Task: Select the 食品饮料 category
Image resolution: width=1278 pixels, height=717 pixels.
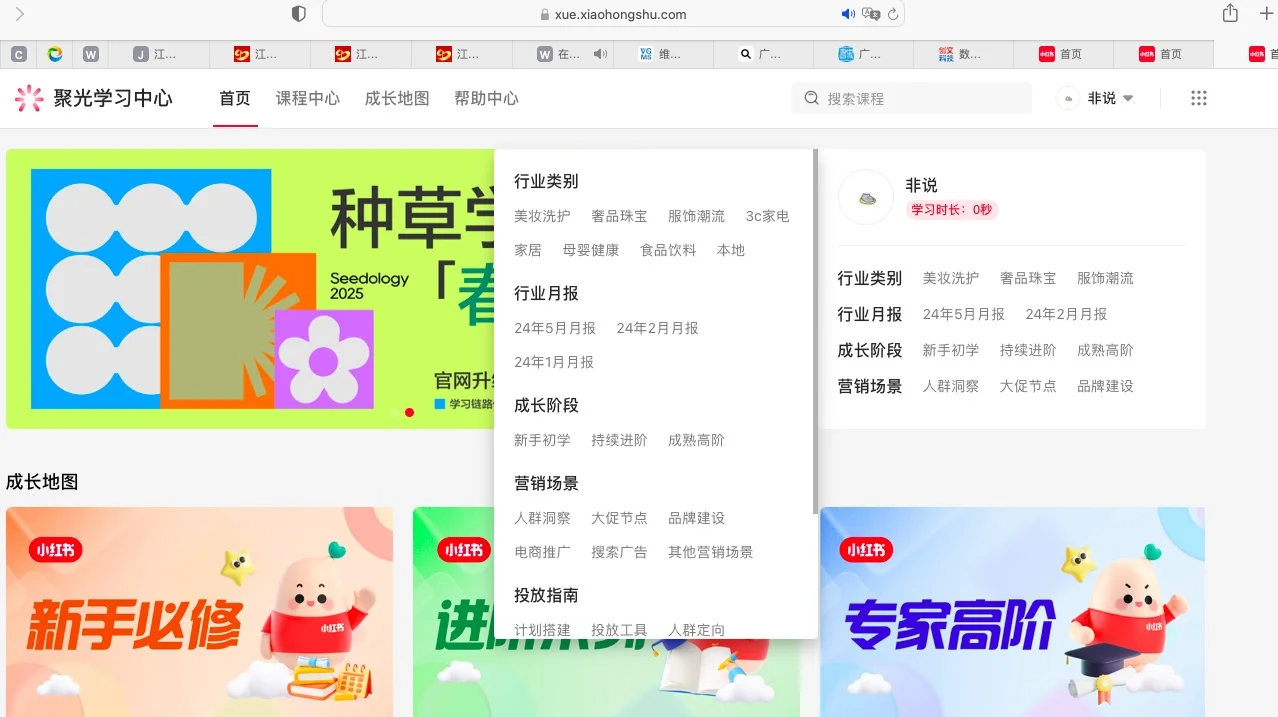Action: pos(668,250)
